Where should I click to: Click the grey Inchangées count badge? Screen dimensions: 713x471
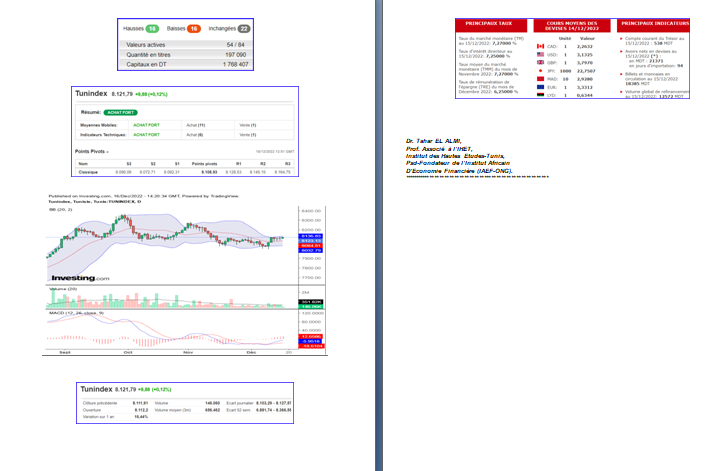pos(244,29)
